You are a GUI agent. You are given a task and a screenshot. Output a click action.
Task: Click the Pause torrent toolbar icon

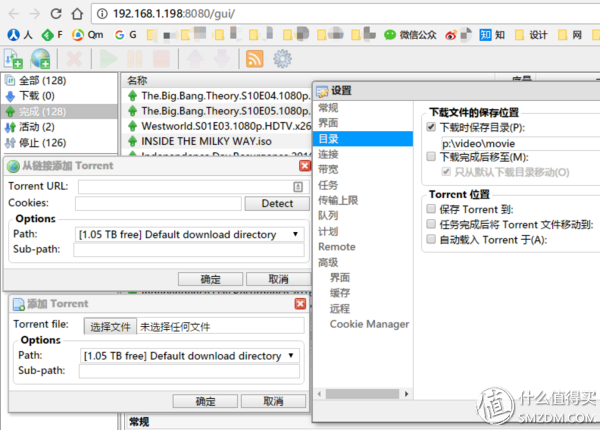[x=135, y=59]
